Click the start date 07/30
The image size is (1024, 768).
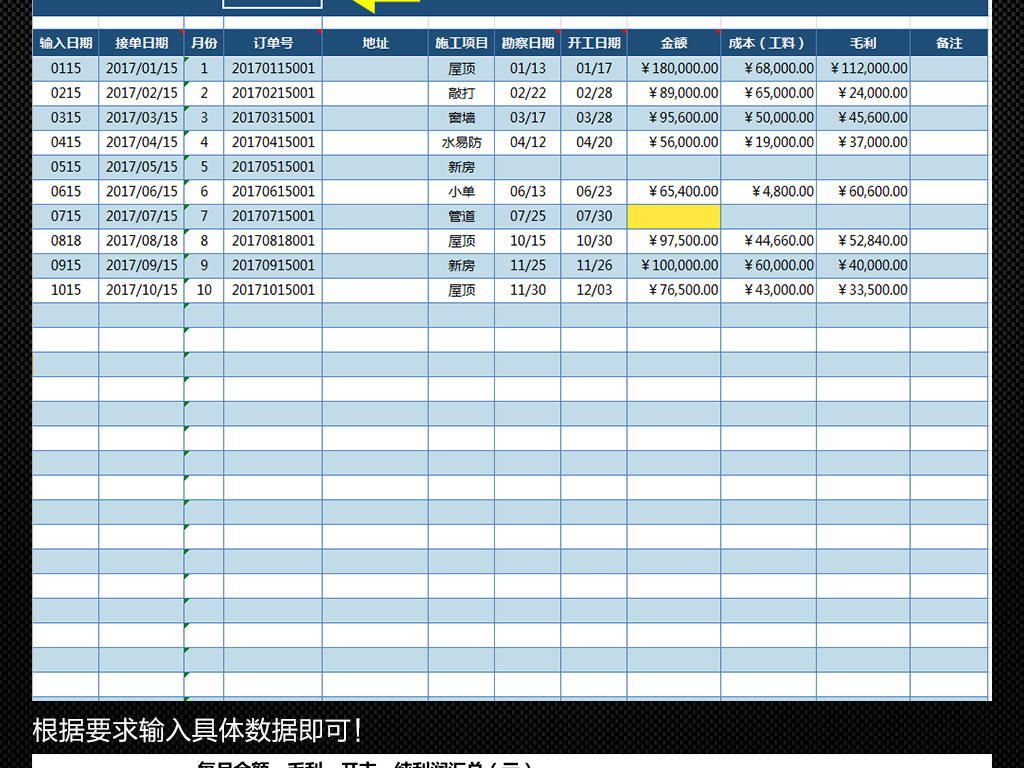point(594,216)
